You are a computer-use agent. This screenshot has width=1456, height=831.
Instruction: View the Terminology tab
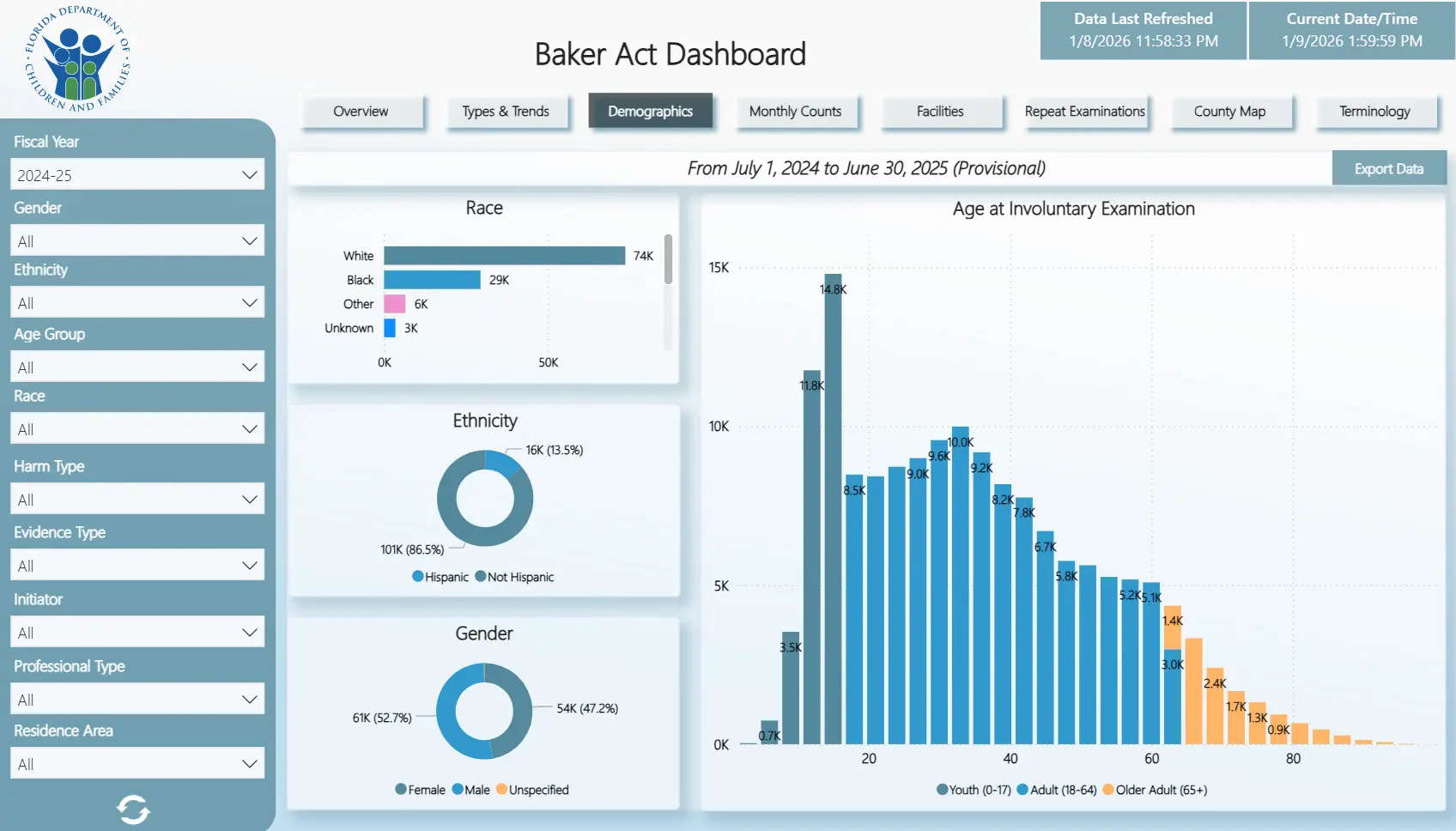pos(1375,112)
